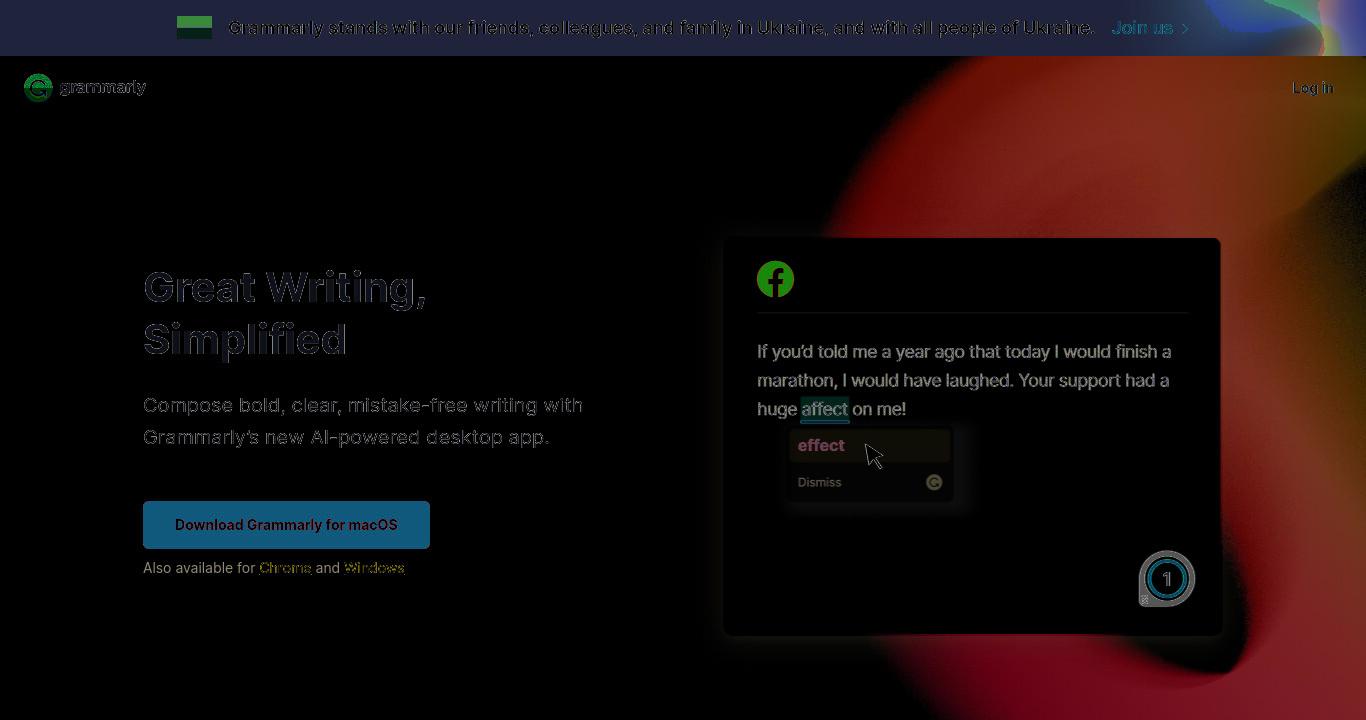Open the Chrome availability link

coord(285,568)
